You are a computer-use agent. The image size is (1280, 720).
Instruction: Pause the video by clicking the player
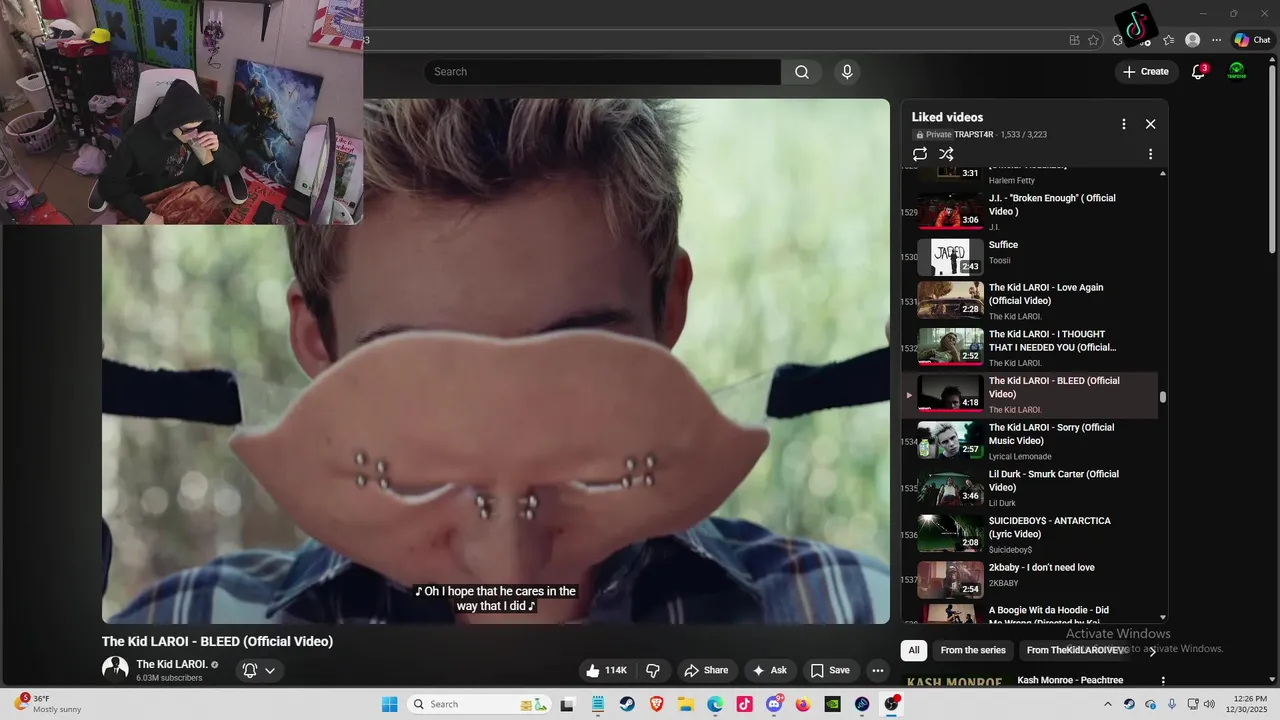click(x=495, y=360)
